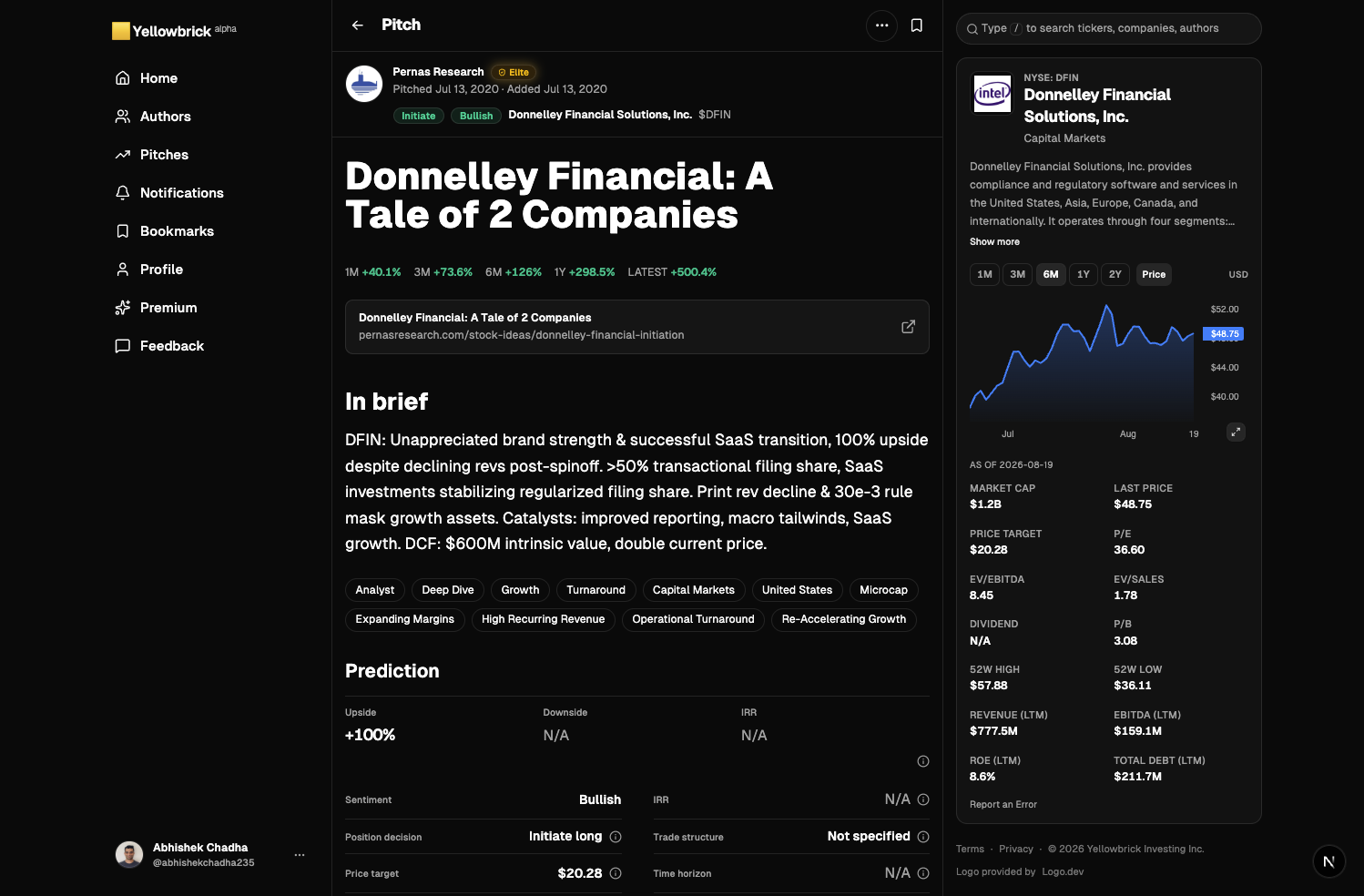
Task: Select the Microcap tag
Action: pyautogui.click(x=884, y=590)
